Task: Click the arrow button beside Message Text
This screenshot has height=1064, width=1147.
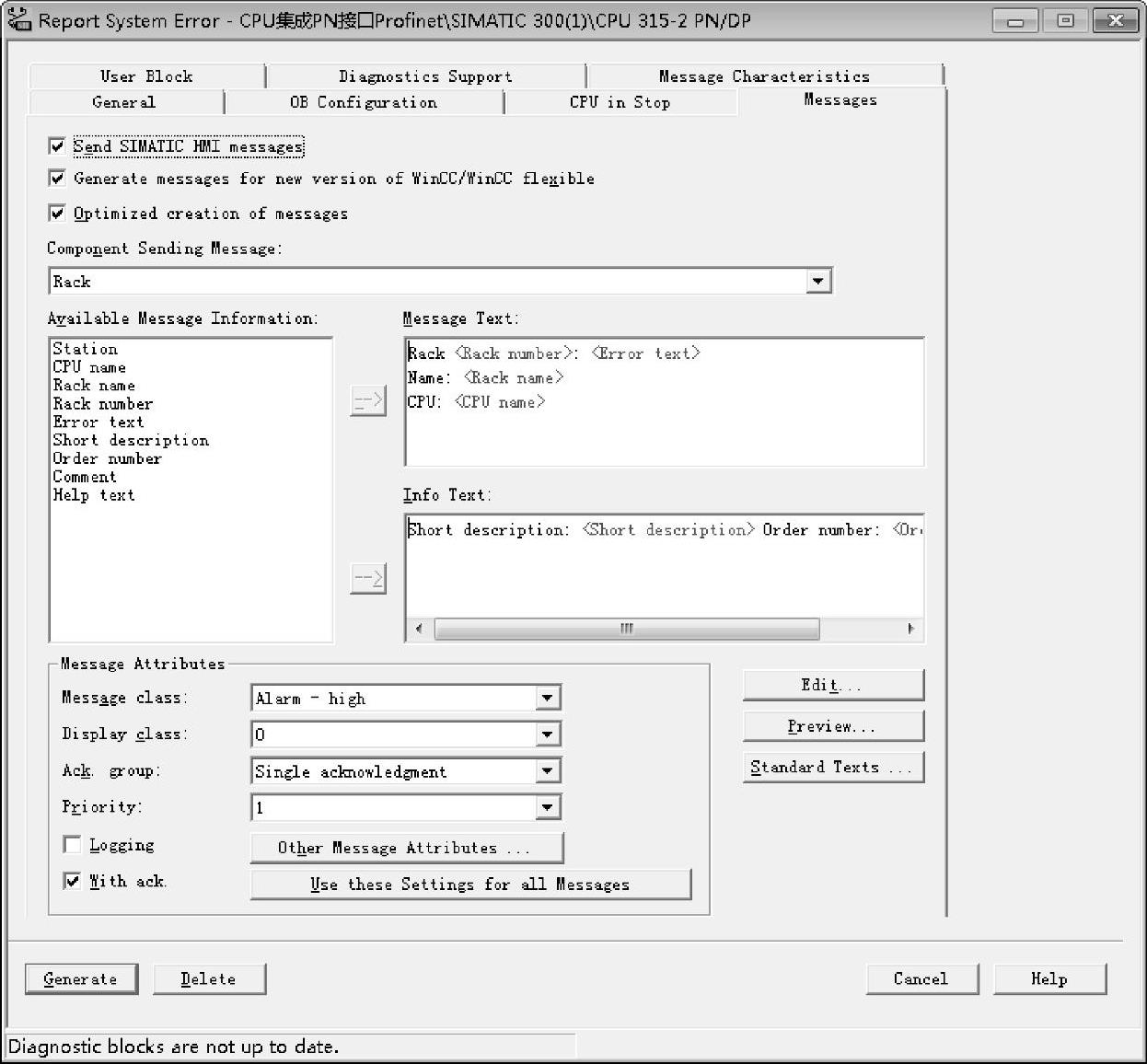Action: point(367,401)
